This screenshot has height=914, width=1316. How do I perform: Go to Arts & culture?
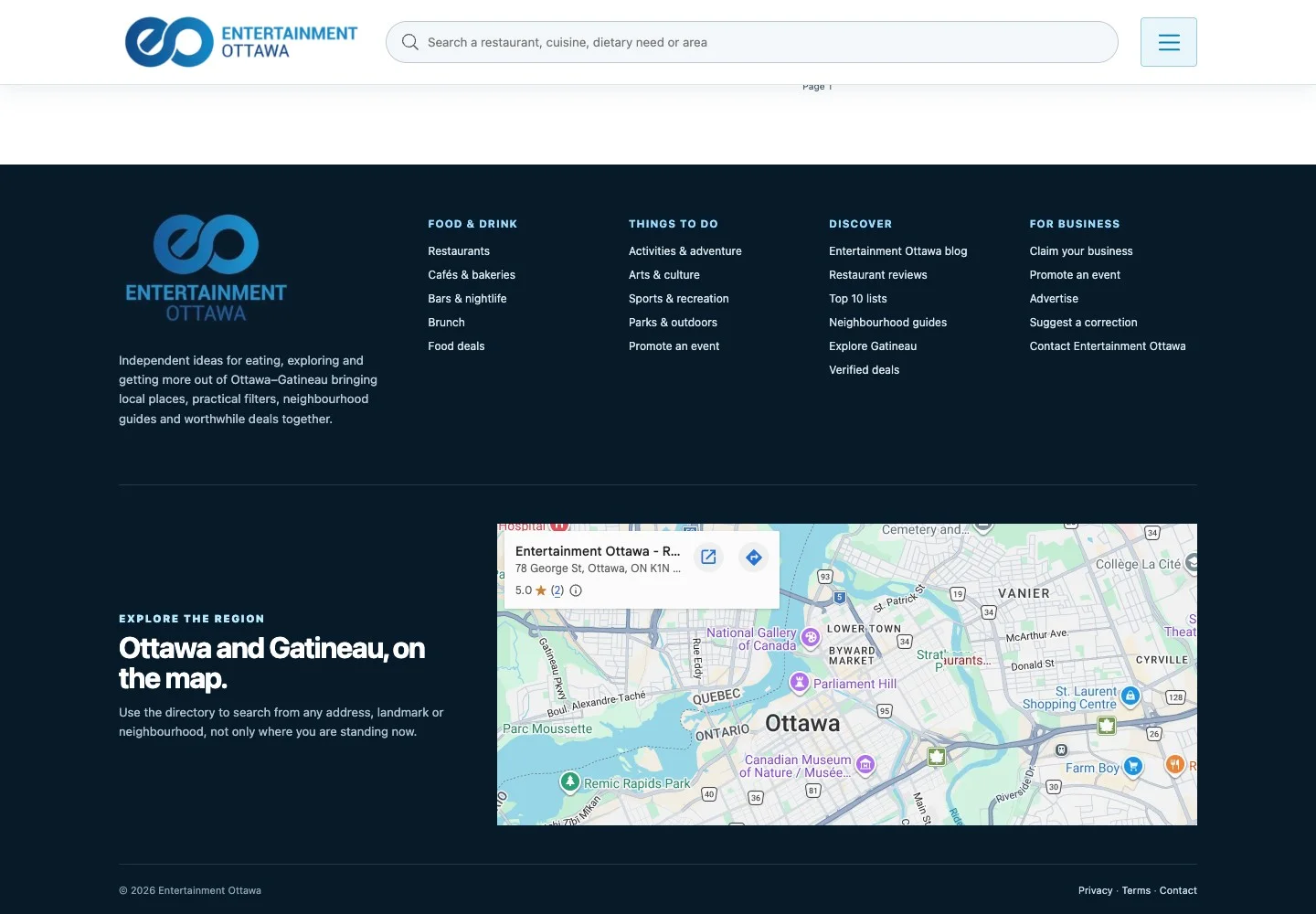[664, 275]
